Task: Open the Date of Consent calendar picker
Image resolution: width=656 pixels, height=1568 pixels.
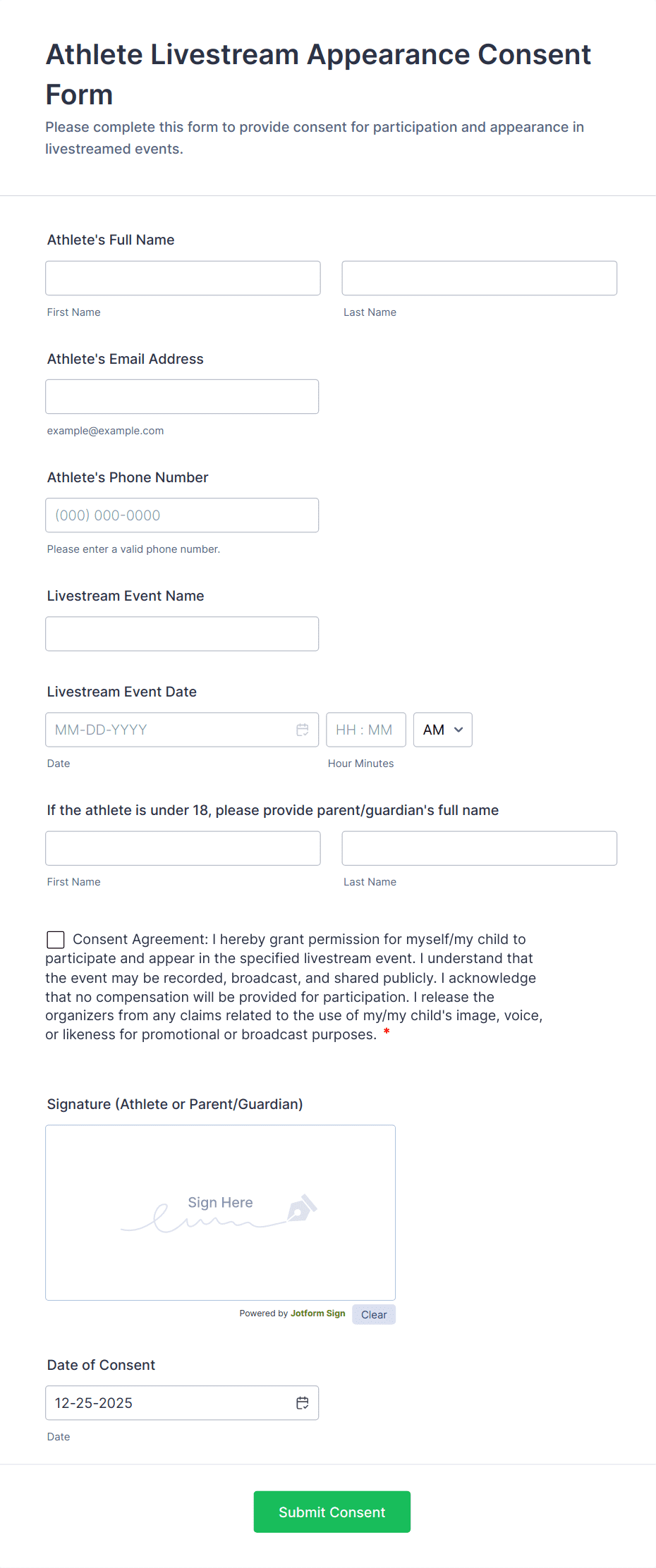Action: (303, 1402)
